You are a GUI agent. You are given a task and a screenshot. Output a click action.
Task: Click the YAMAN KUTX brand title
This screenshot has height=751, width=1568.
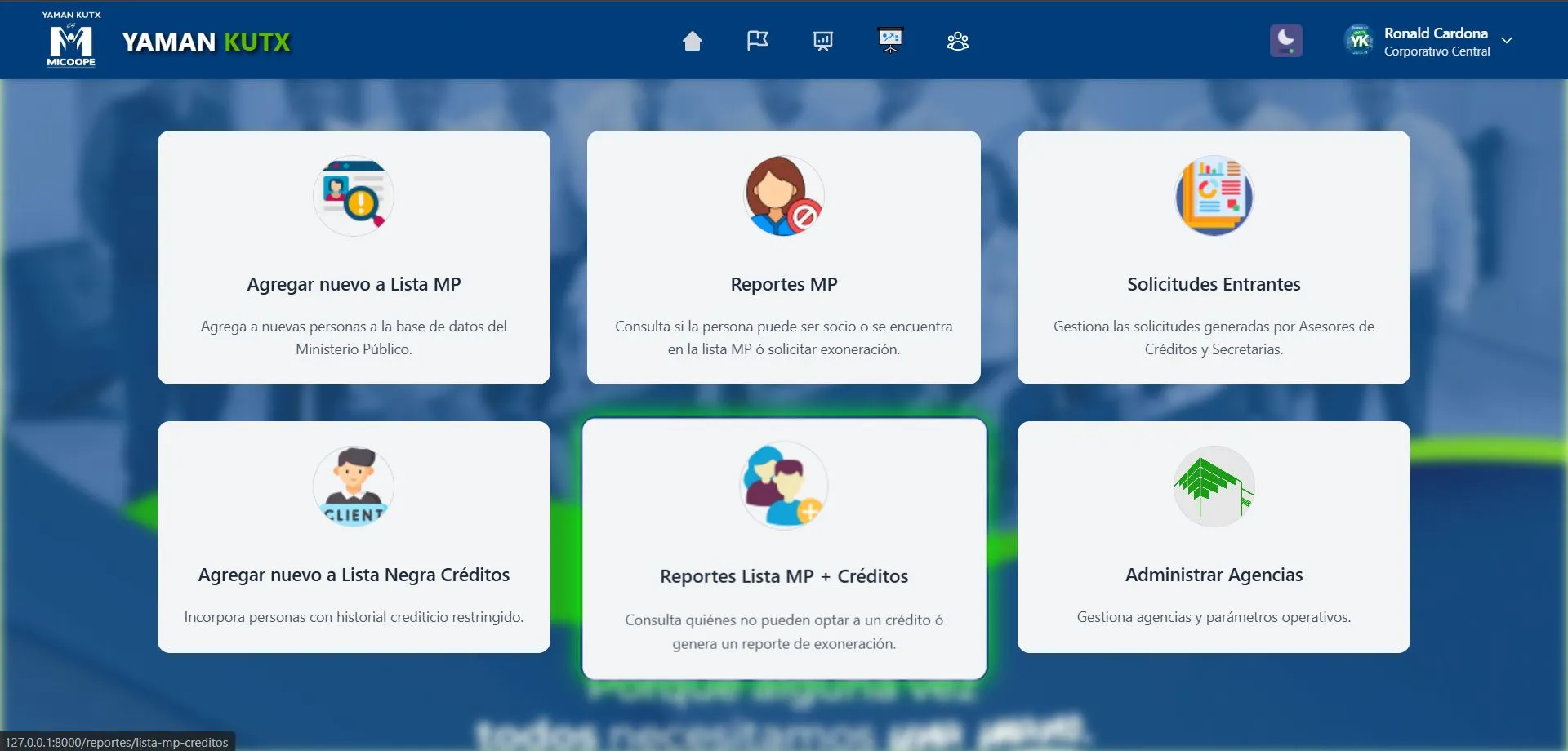pyautogui.click(x=206, y=42)
